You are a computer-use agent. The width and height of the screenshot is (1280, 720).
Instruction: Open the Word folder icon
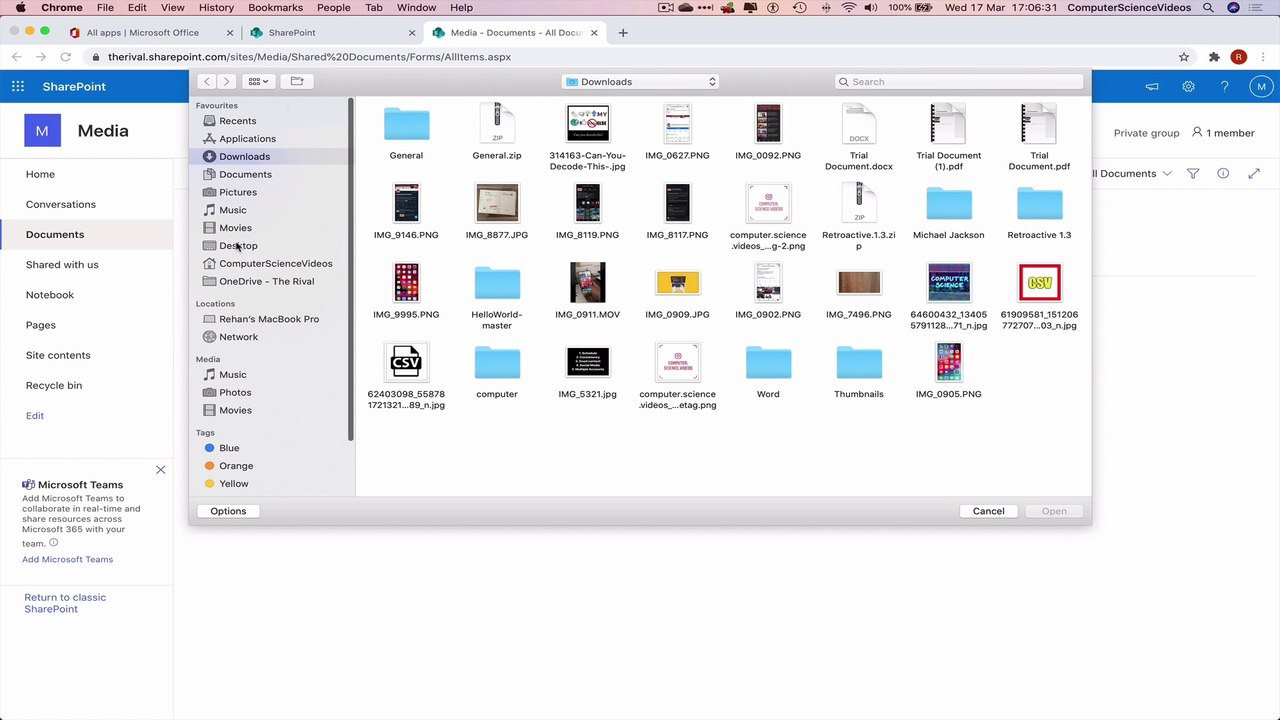768,363
